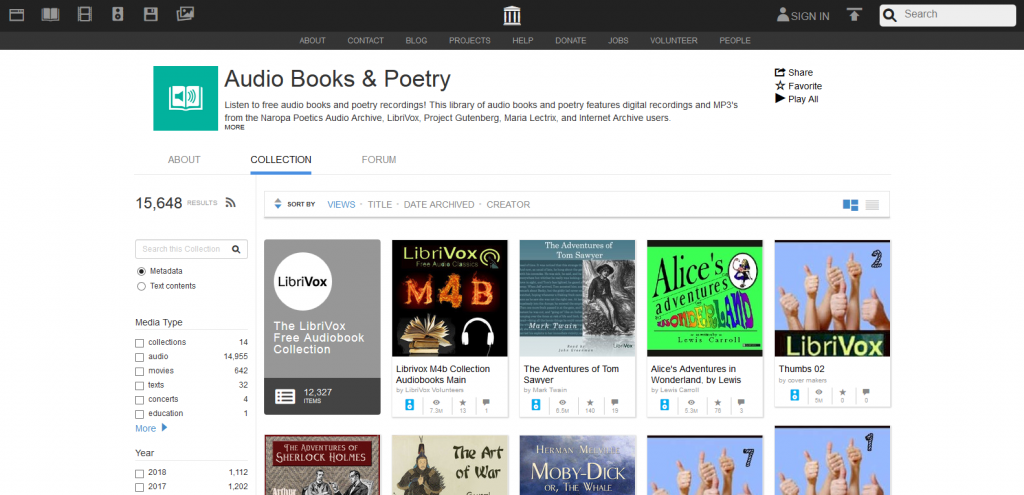Image resolution: width=1024 pixels, height=495 pixels.
Task: Click views eye icon on Thumbs 02 card
Action: point(819,392)
